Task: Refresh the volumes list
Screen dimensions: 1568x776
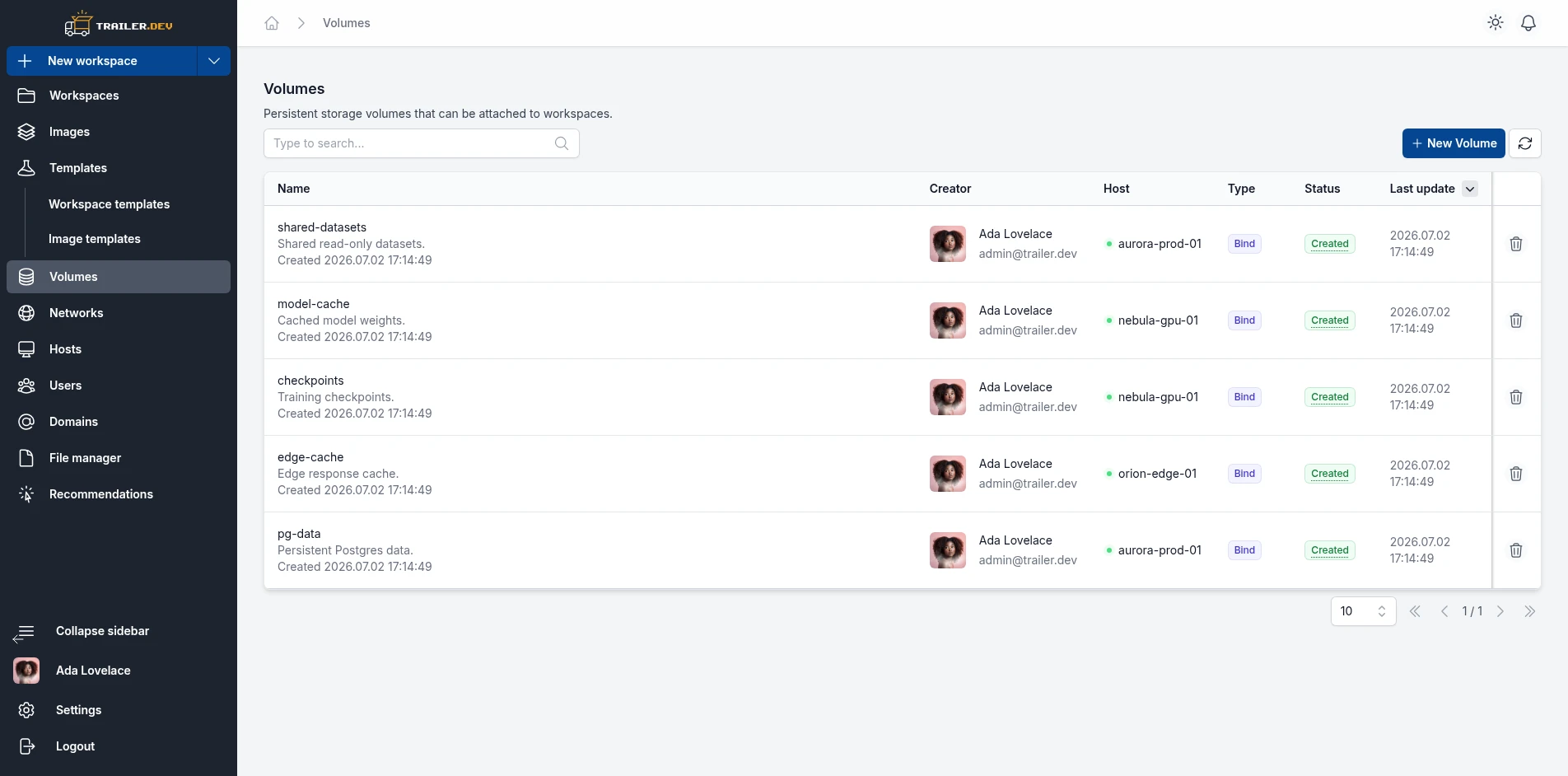Action: coord(1524,143)
